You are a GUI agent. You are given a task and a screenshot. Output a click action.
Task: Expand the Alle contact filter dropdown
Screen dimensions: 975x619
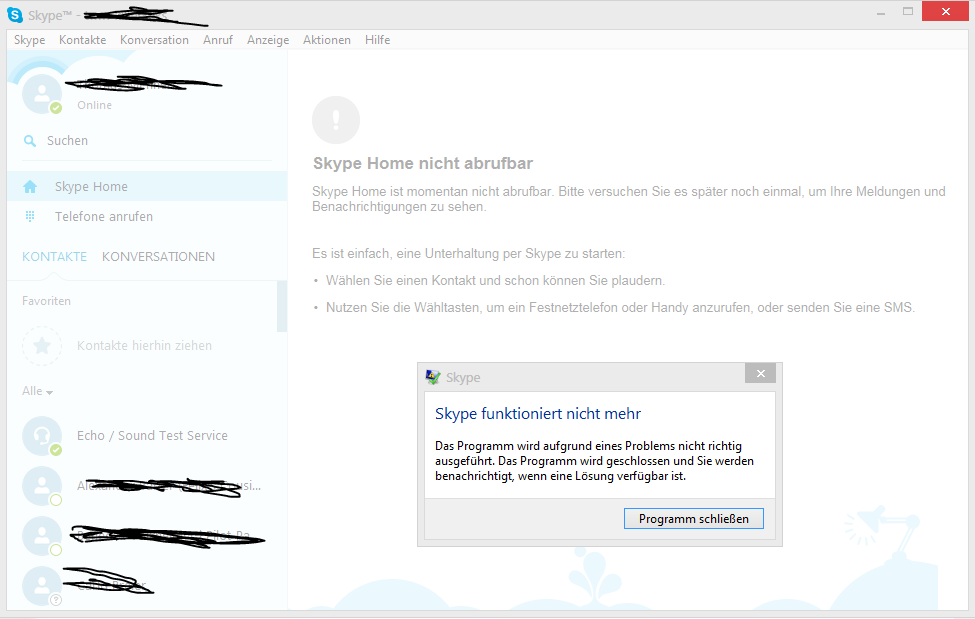click(37, 391)
